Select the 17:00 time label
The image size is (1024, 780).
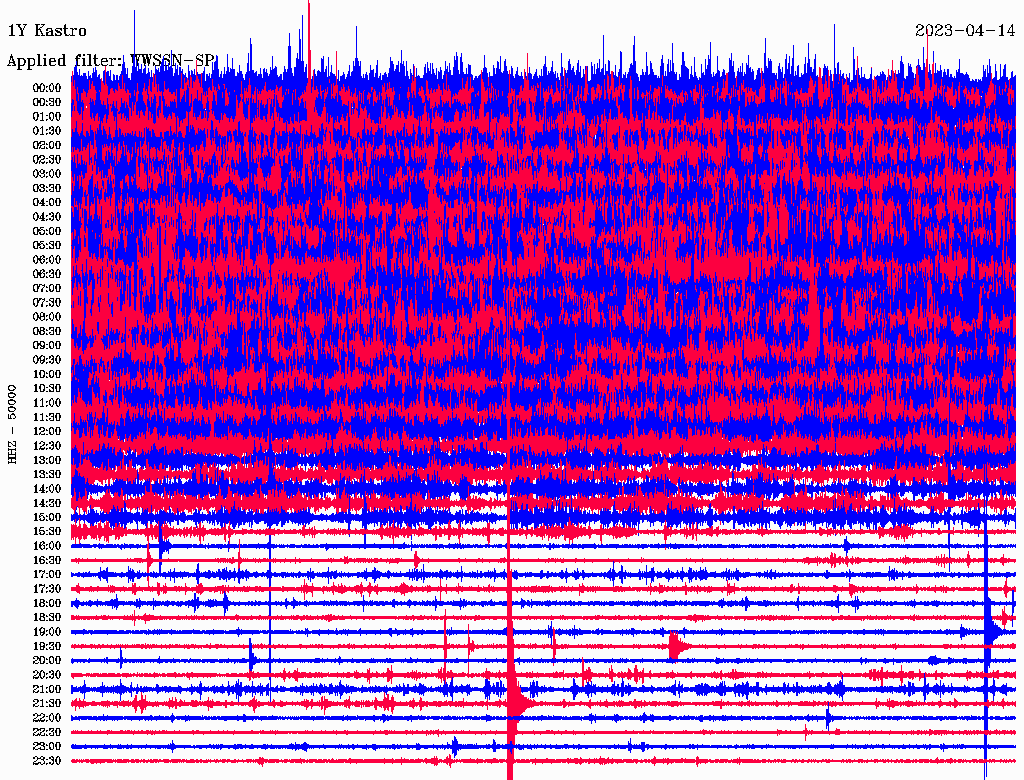tap(47, 574)
